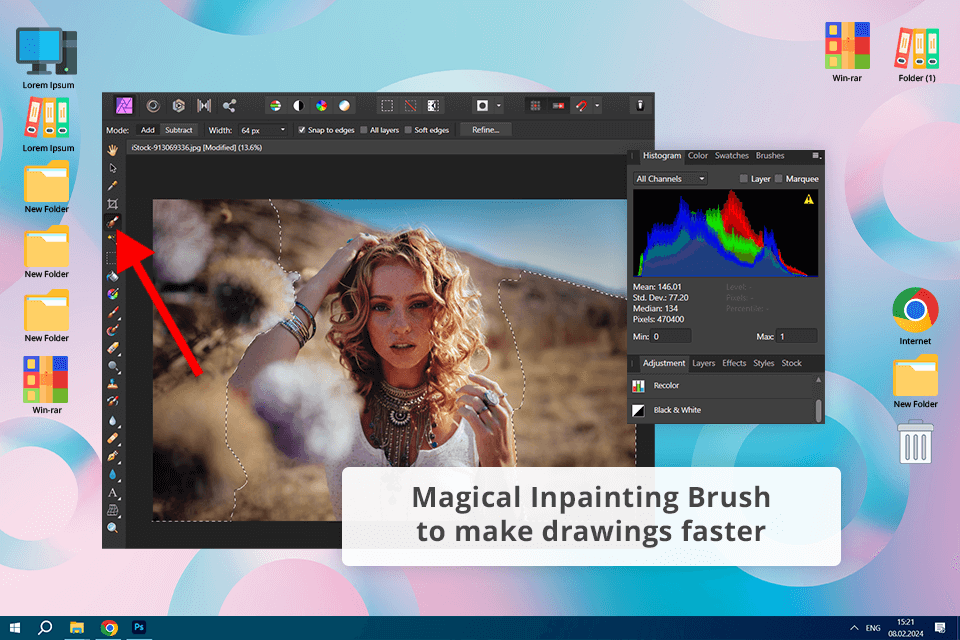Open the Snapping options dropdown arrow
Viewport: 960px width, 640px height.
click(x=597, y=106)
